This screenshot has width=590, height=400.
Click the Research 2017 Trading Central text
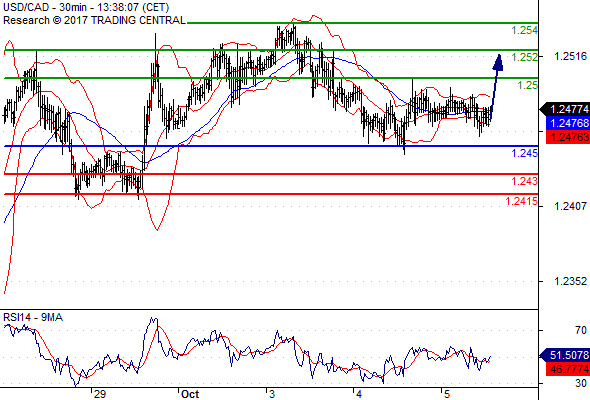(x=94, y=20)
